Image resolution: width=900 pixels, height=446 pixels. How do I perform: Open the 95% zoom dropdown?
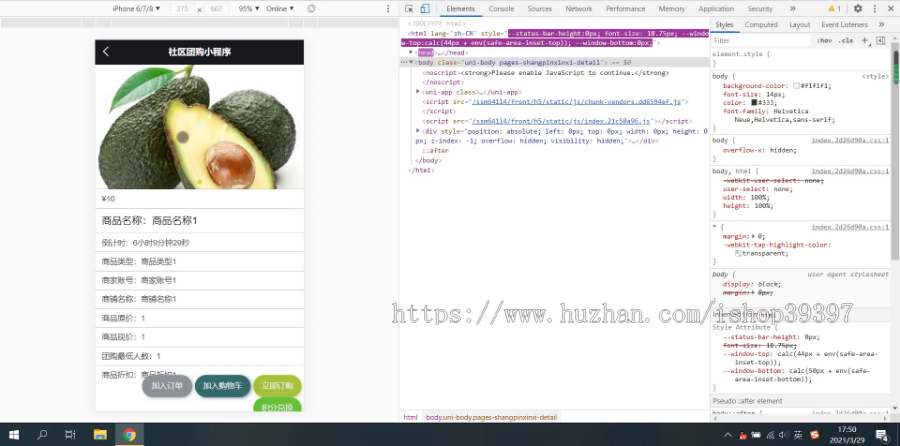[x=249, y=9]
